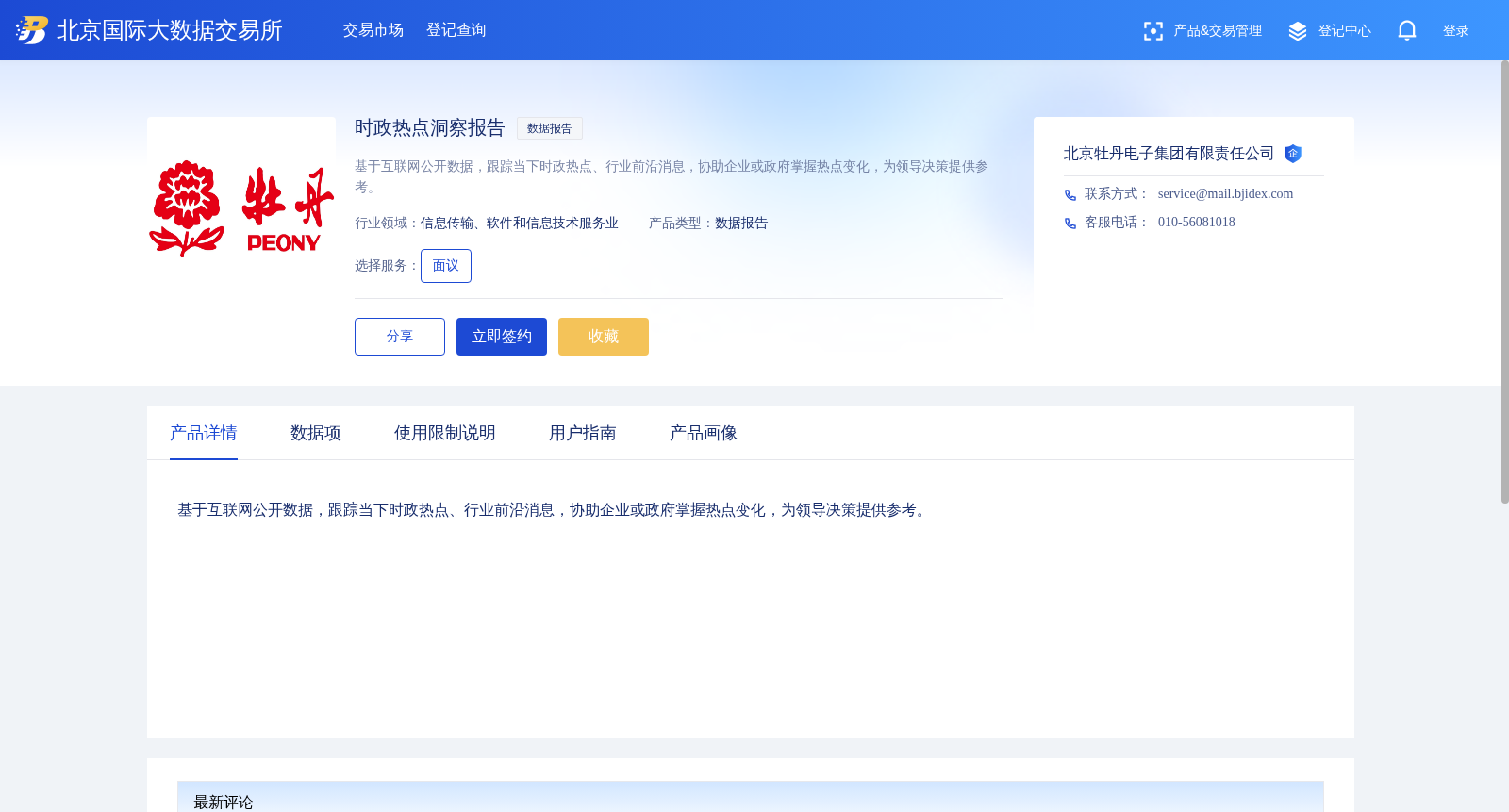This screenshot has width=1509, height=812.
Task: Click the phone icon beside 客服电话
Action: [x=1070, y=224]
